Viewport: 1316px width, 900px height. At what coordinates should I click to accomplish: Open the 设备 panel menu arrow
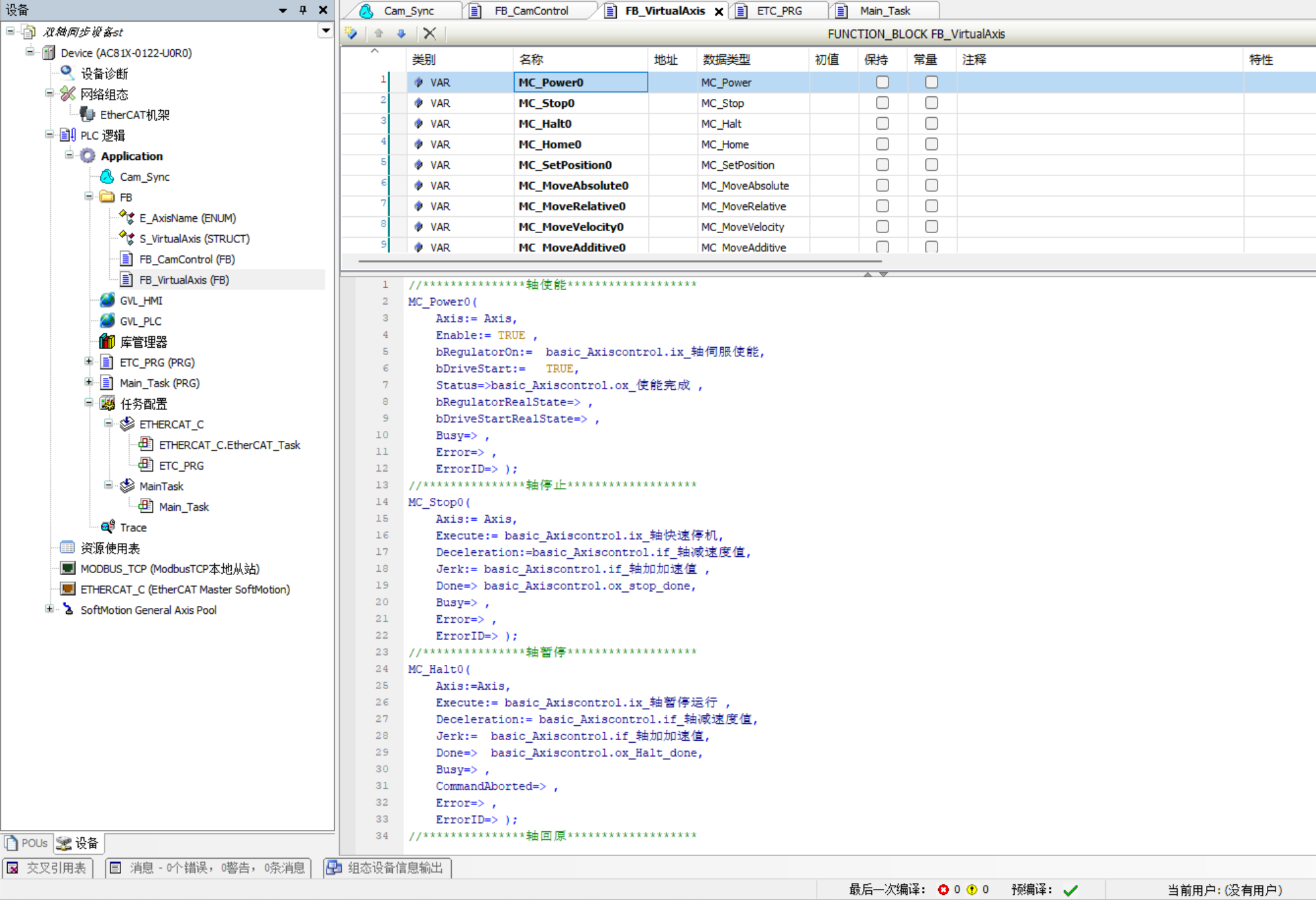[282, 10]
